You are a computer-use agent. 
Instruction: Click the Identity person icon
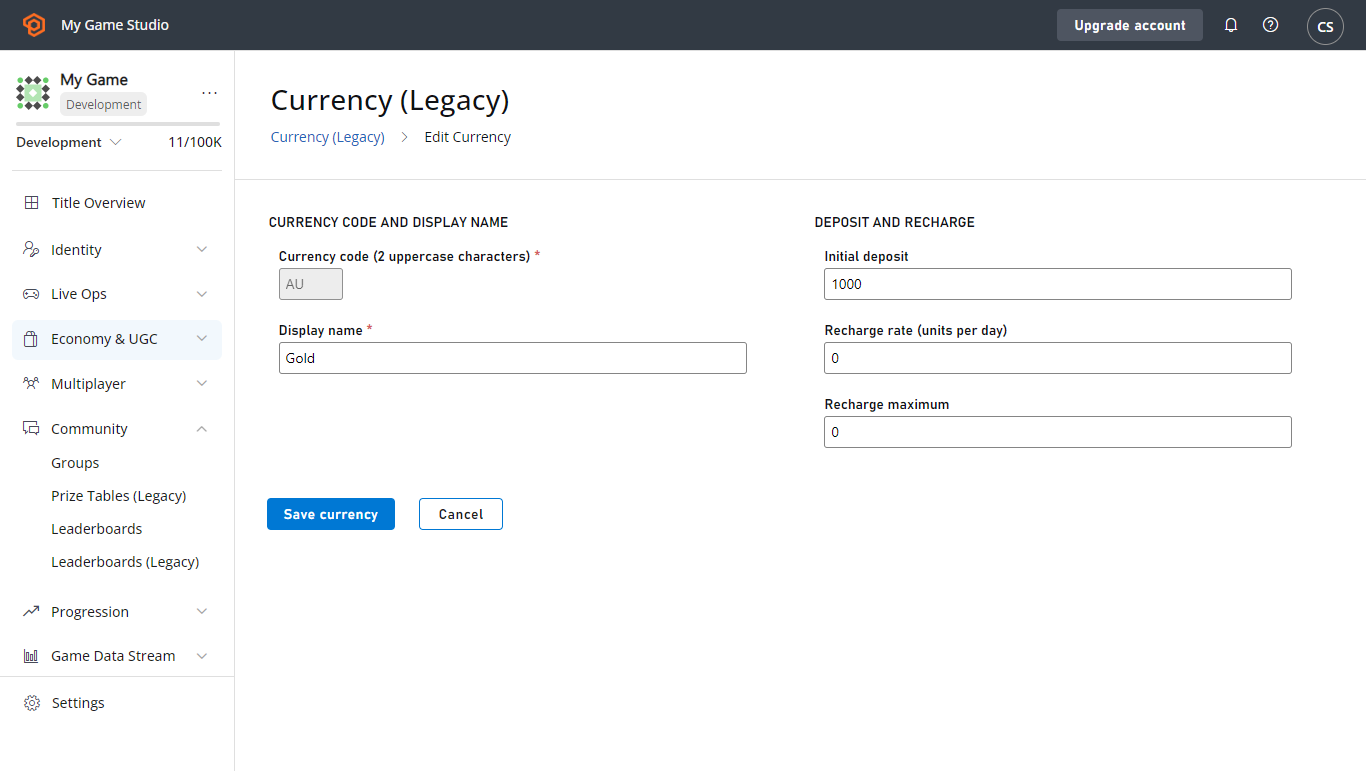pyautogui.click(x=31, y=249)
